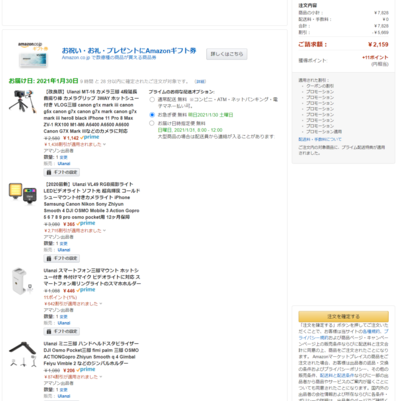
Task: Open the shipping and handling fees link
Action: click(x=320, y=139)
